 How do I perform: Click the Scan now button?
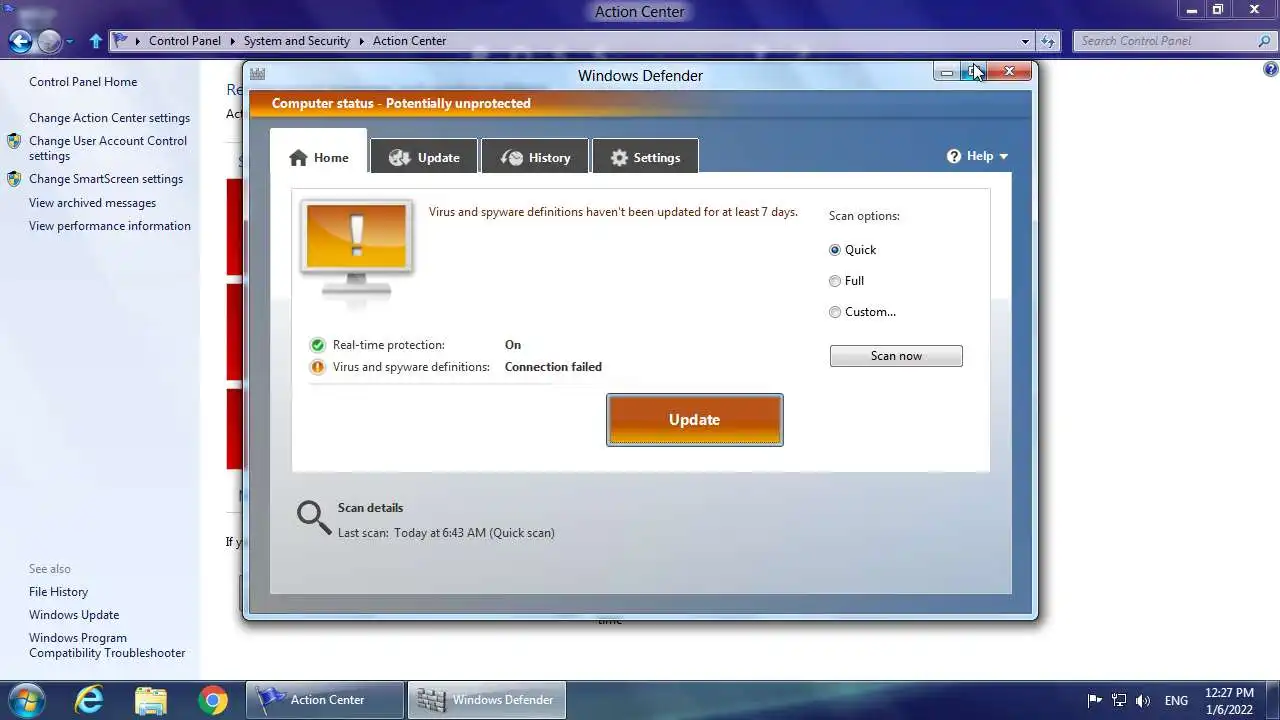[896, 356]
